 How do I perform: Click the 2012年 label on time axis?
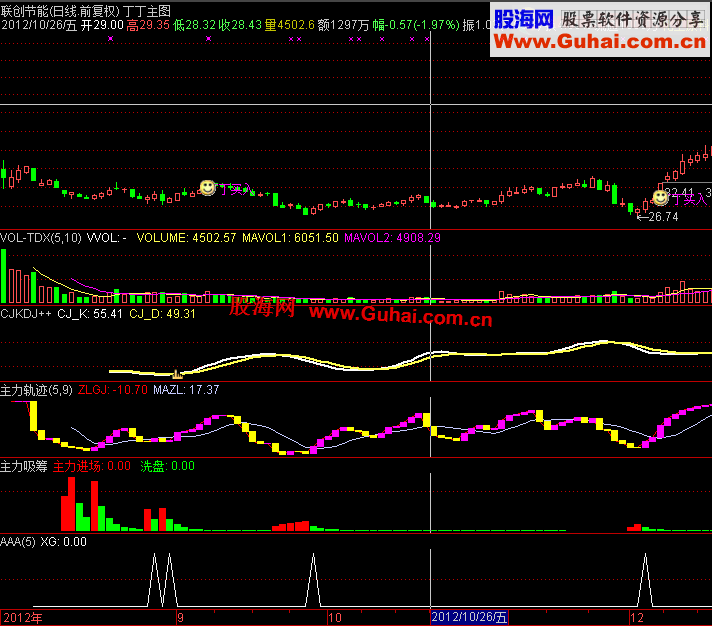pos(23,618)
